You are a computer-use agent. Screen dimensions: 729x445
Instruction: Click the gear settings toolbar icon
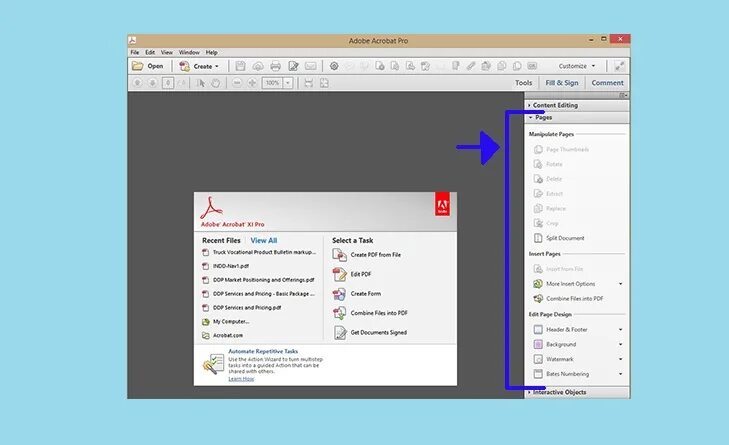click(334, 66)
